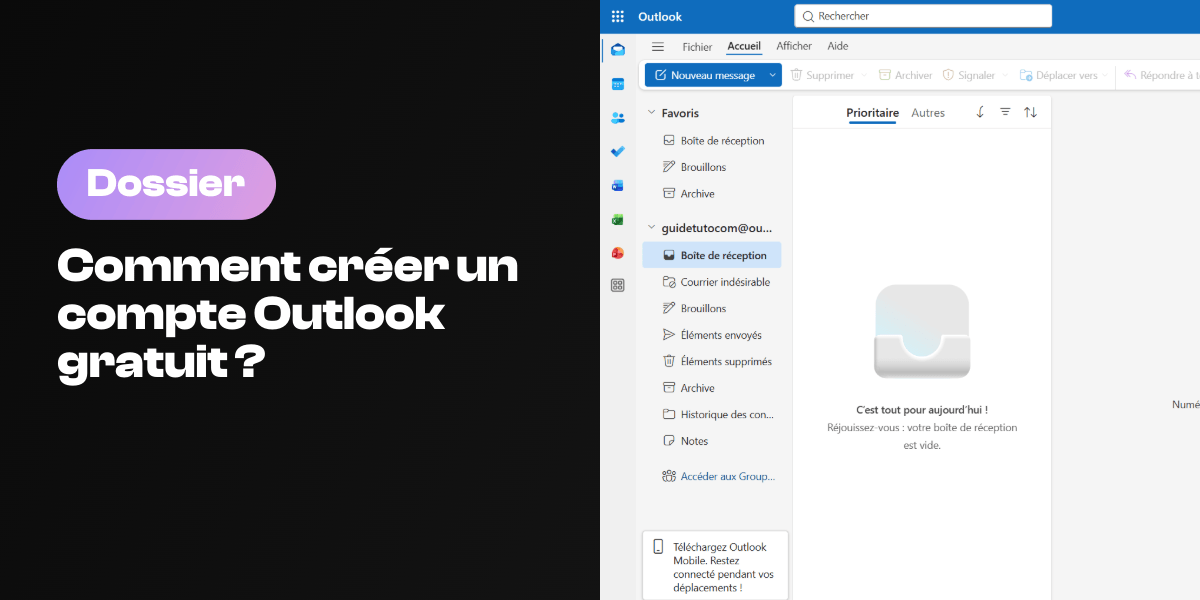Open the Calendar icon in the sidebar
This screenshot has width=1200, height=600.
pyautogui.click(x=618, y=84)
